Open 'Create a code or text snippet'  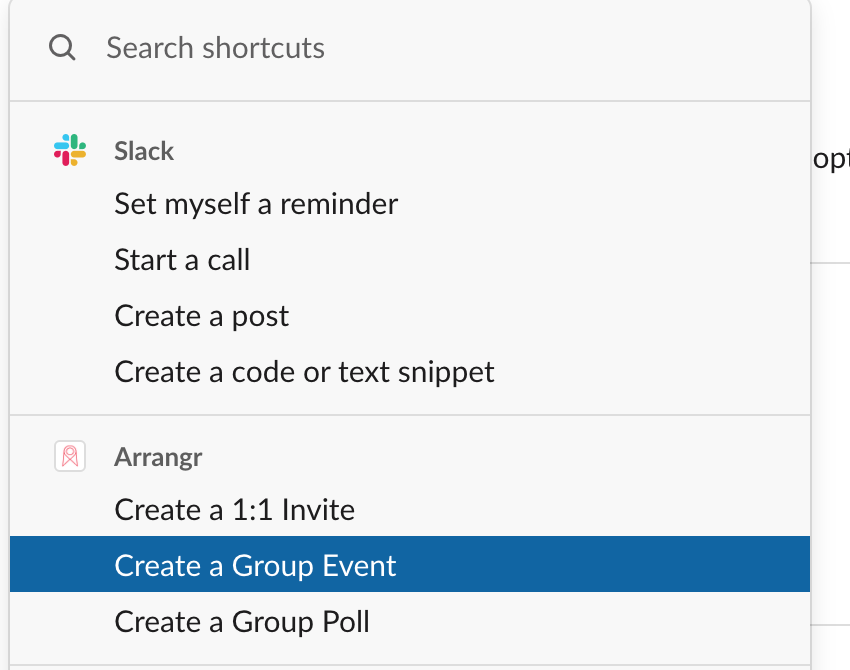tap(304, 372)
